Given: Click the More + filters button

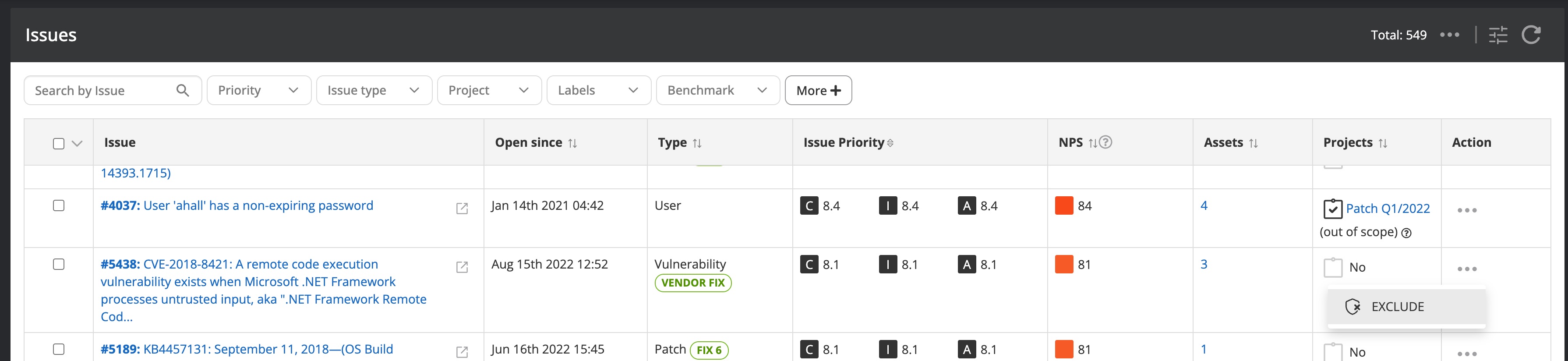Looking at the screenshot, I should tap(817, 90).
